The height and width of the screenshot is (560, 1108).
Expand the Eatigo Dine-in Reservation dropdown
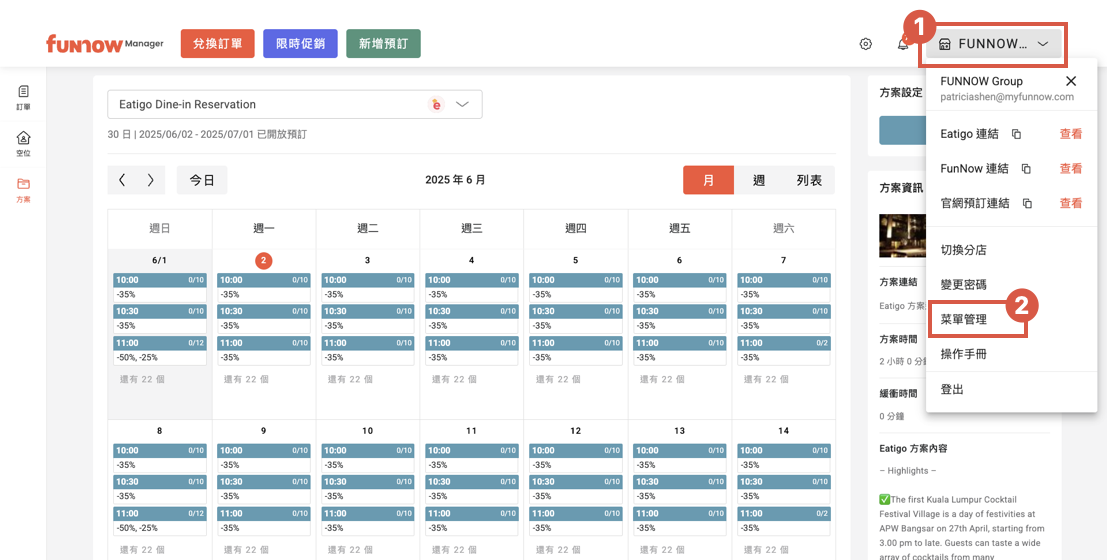coord(462,104)
